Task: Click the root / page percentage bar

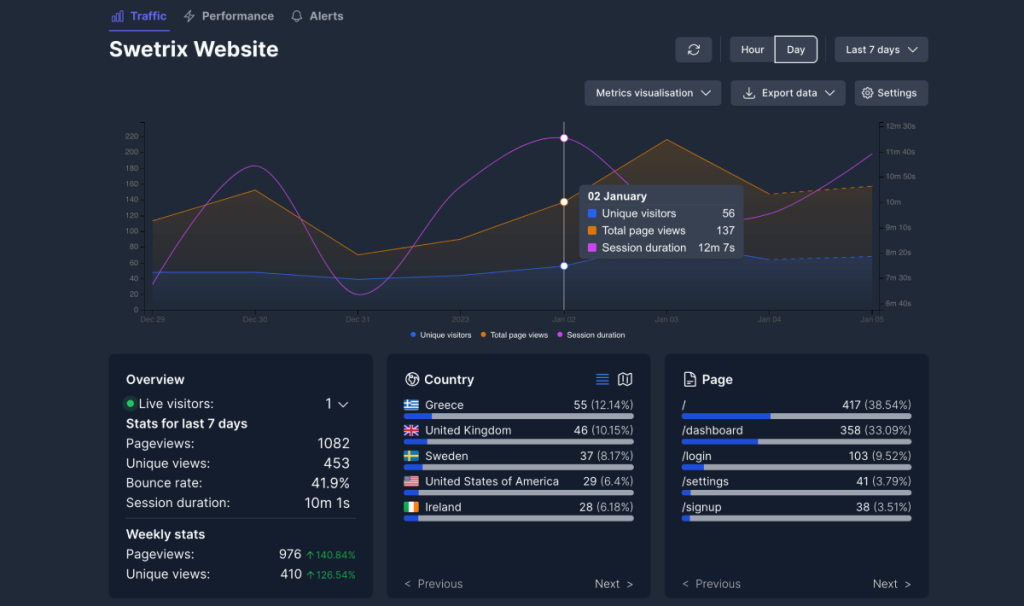Action: pyautogui.click(x=796, y=416)
